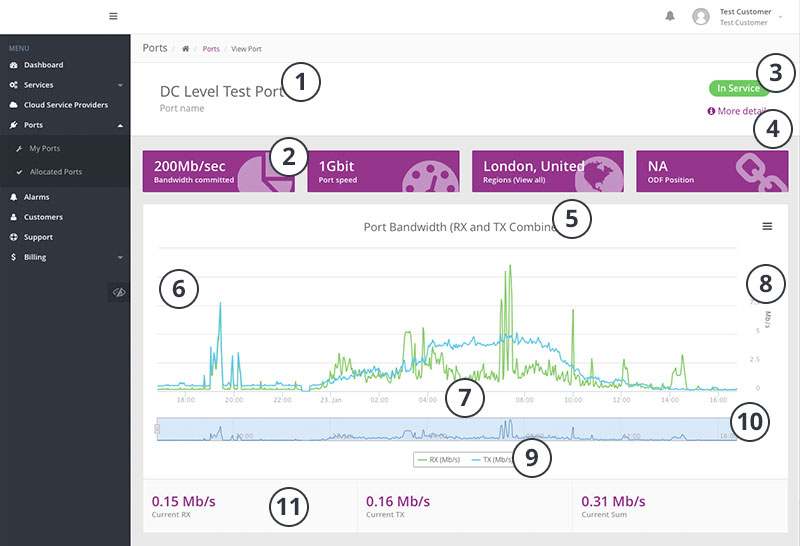Image resolution: width=800 pixels, height=546 pixels.
Task: Click the chain link icon on ODF card
Action: pos(762,173)
